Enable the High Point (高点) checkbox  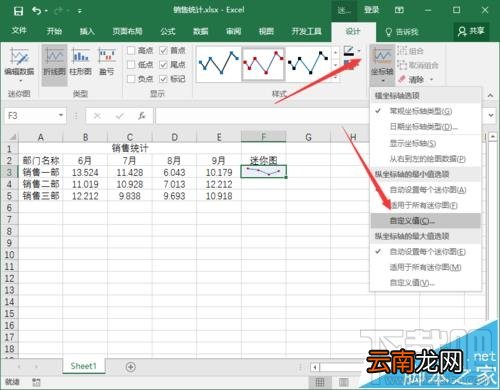131,50
